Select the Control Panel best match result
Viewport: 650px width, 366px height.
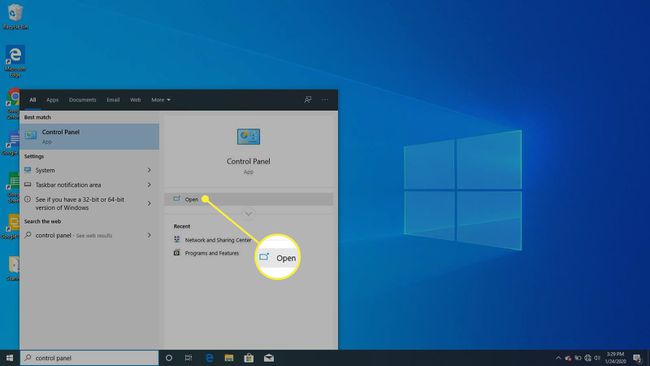[x=90, y=136]
